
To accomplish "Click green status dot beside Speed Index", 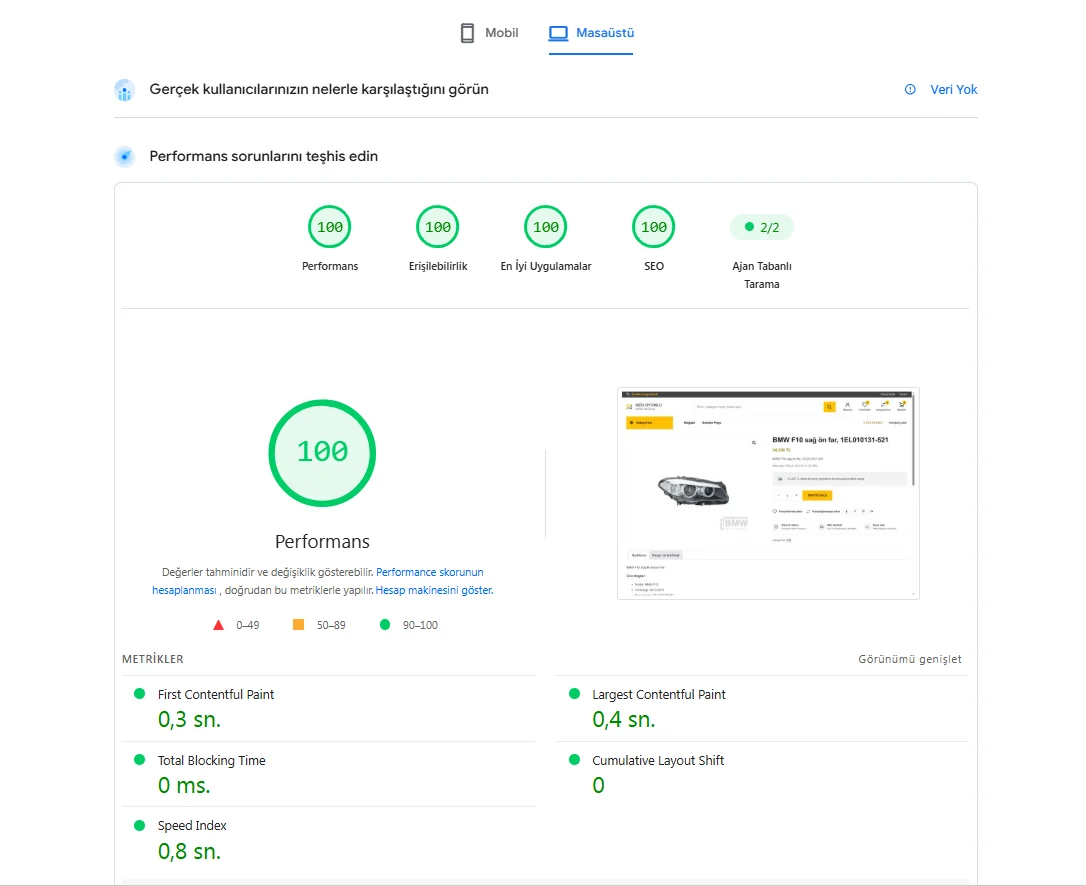I will (139, 825).
